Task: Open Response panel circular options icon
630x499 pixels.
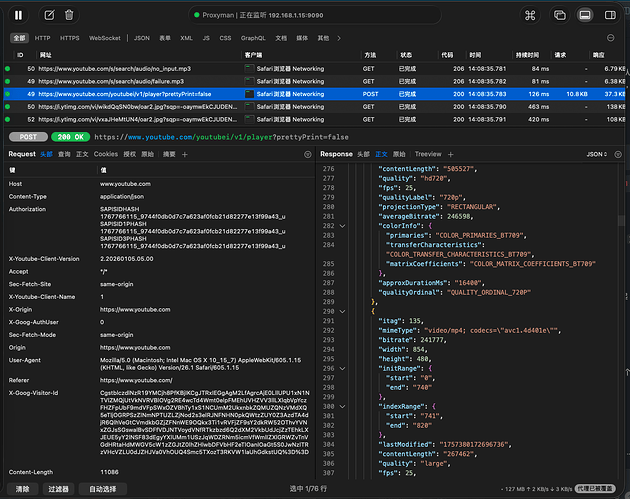Action: click(x=618, y=154)
